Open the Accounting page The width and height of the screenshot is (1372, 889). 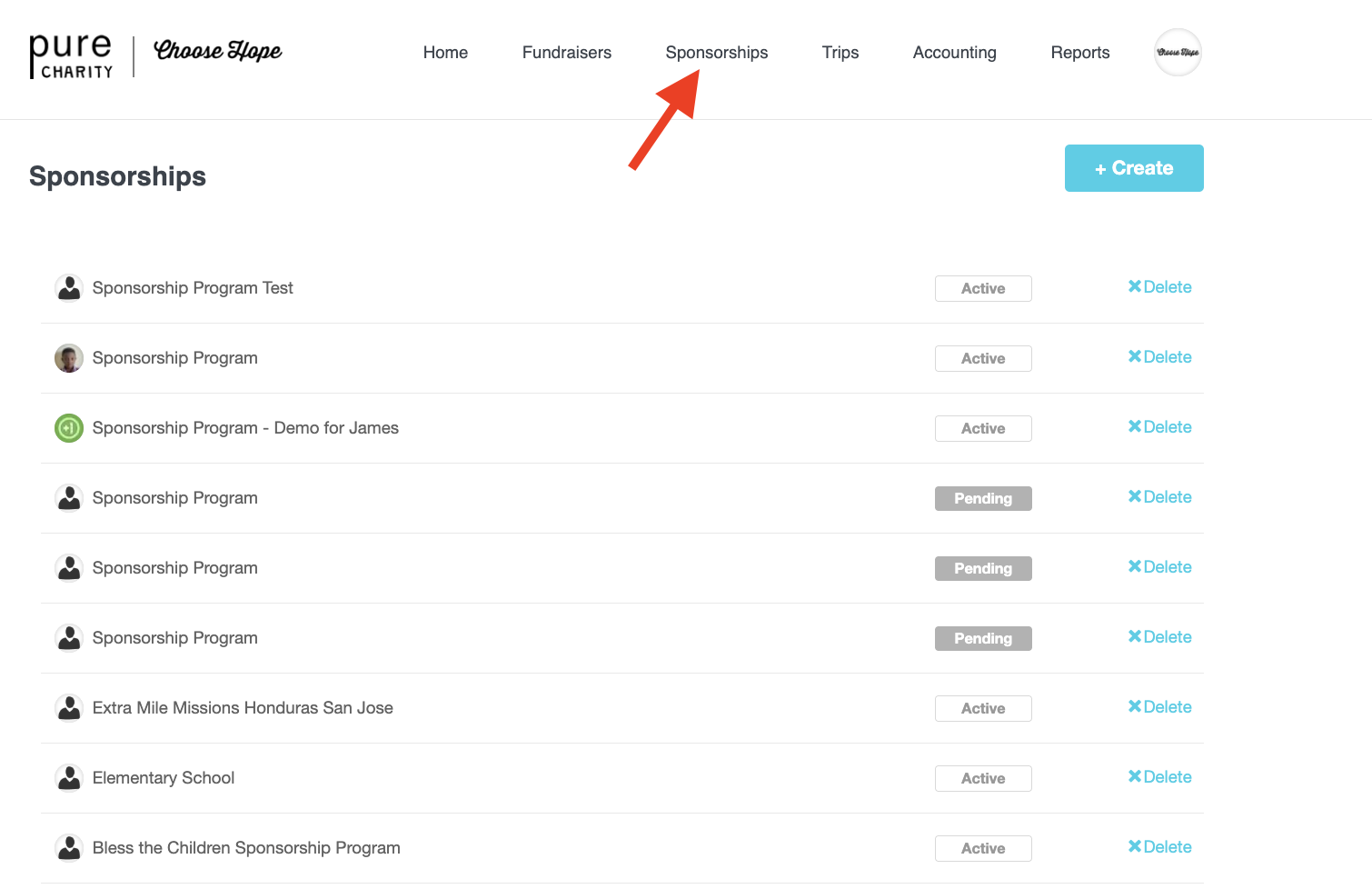click(954, 53)
